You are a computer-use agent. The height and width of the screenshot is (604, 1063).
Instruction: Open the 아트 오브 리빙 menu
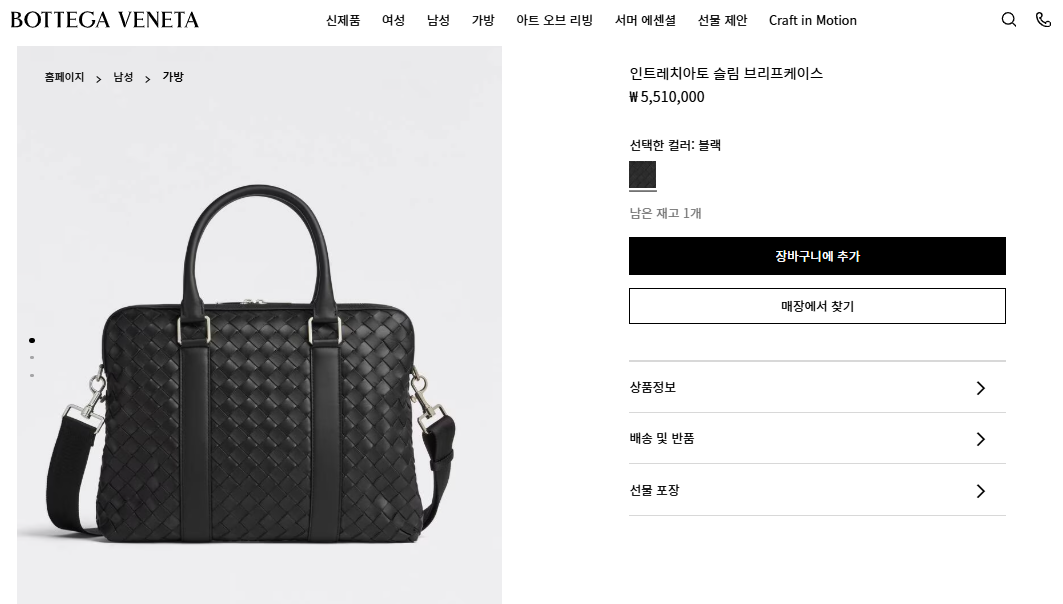pos(555,20)
